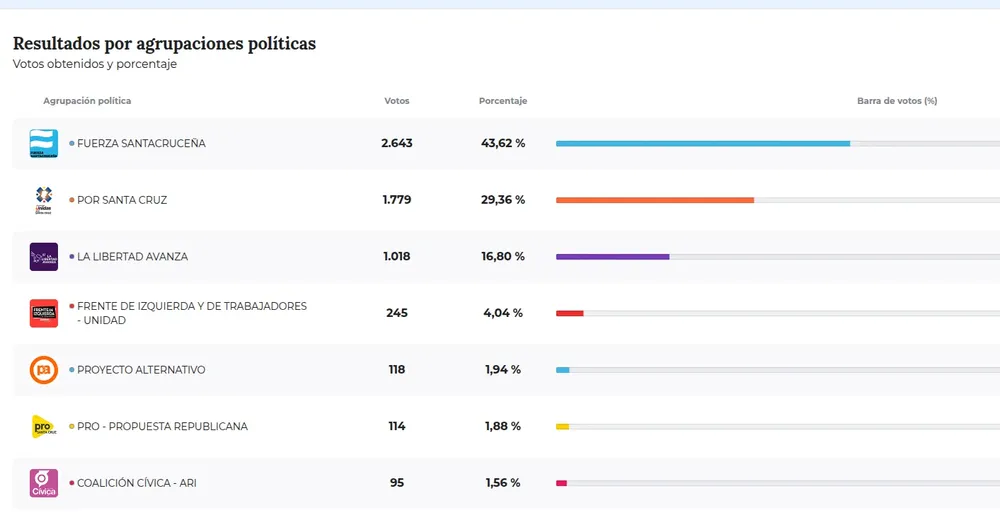The image size is (1000, 520).
Task: Click the Barra de votos column header
Action: coord(896,101)
